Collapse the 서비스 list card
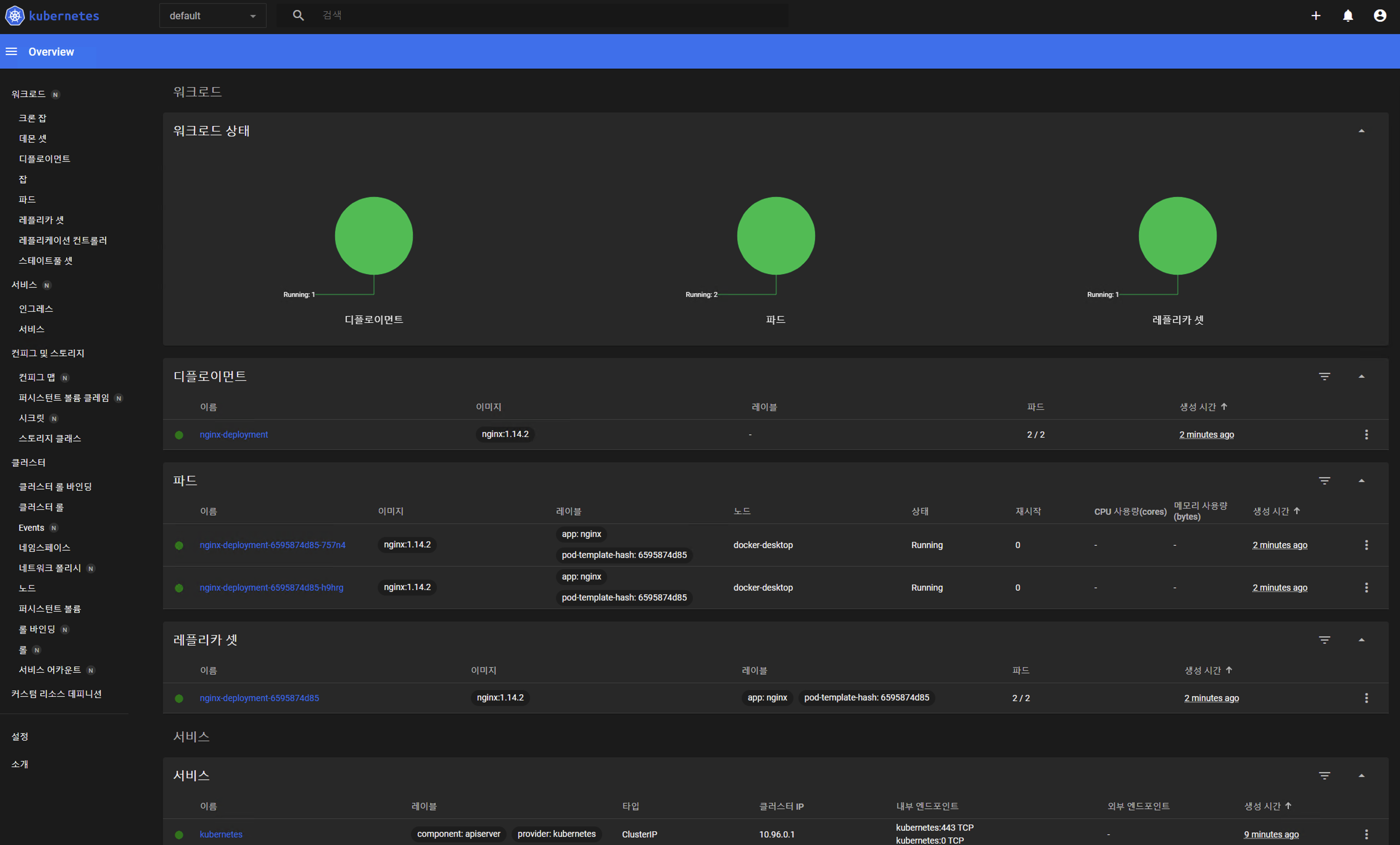This screenshot has width=1400, height=845. [x=1361, y=776]
